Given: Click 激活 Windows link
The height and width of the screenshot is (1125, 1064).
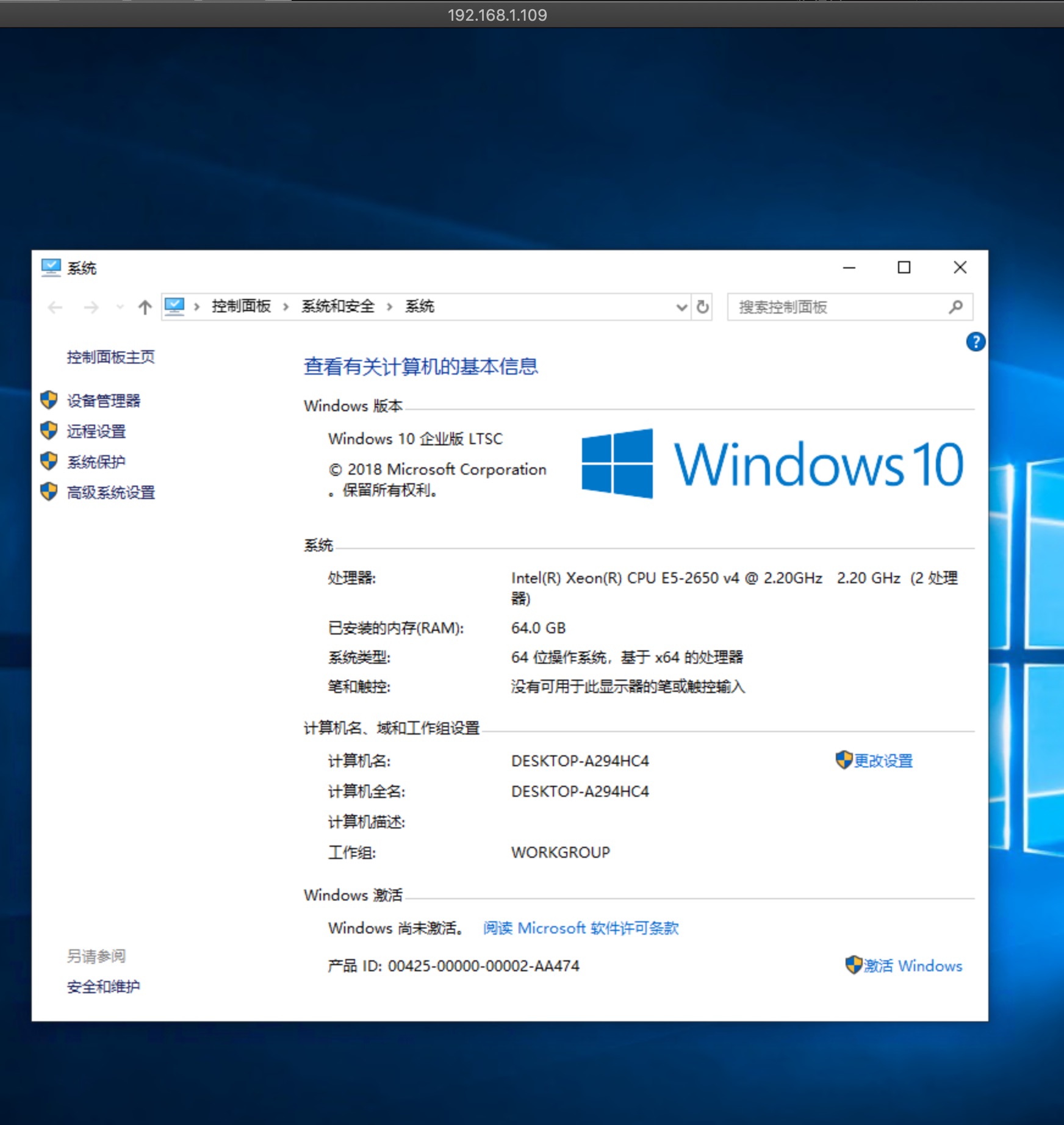Looking at the screenshot, I should coord(913,966).
